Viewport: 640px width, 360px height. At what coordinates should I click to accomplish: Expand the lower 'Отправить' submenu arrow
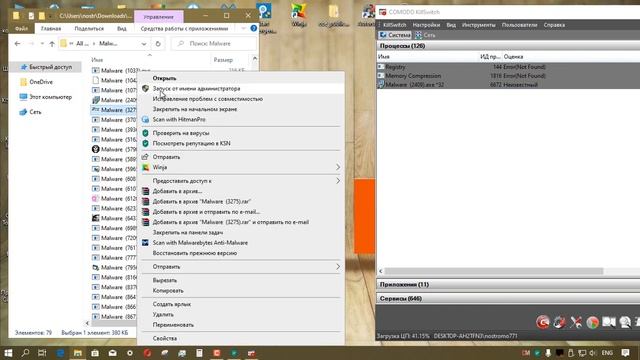pyautogui.click(x=338, y=267)
